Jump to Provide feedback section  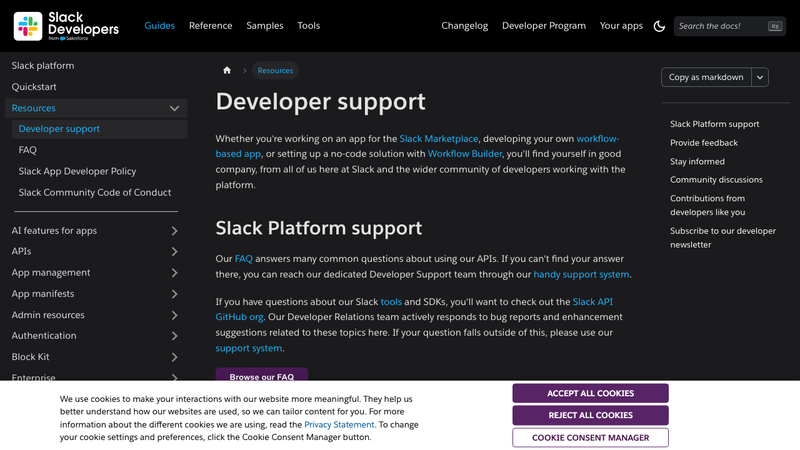pos(704,143)
